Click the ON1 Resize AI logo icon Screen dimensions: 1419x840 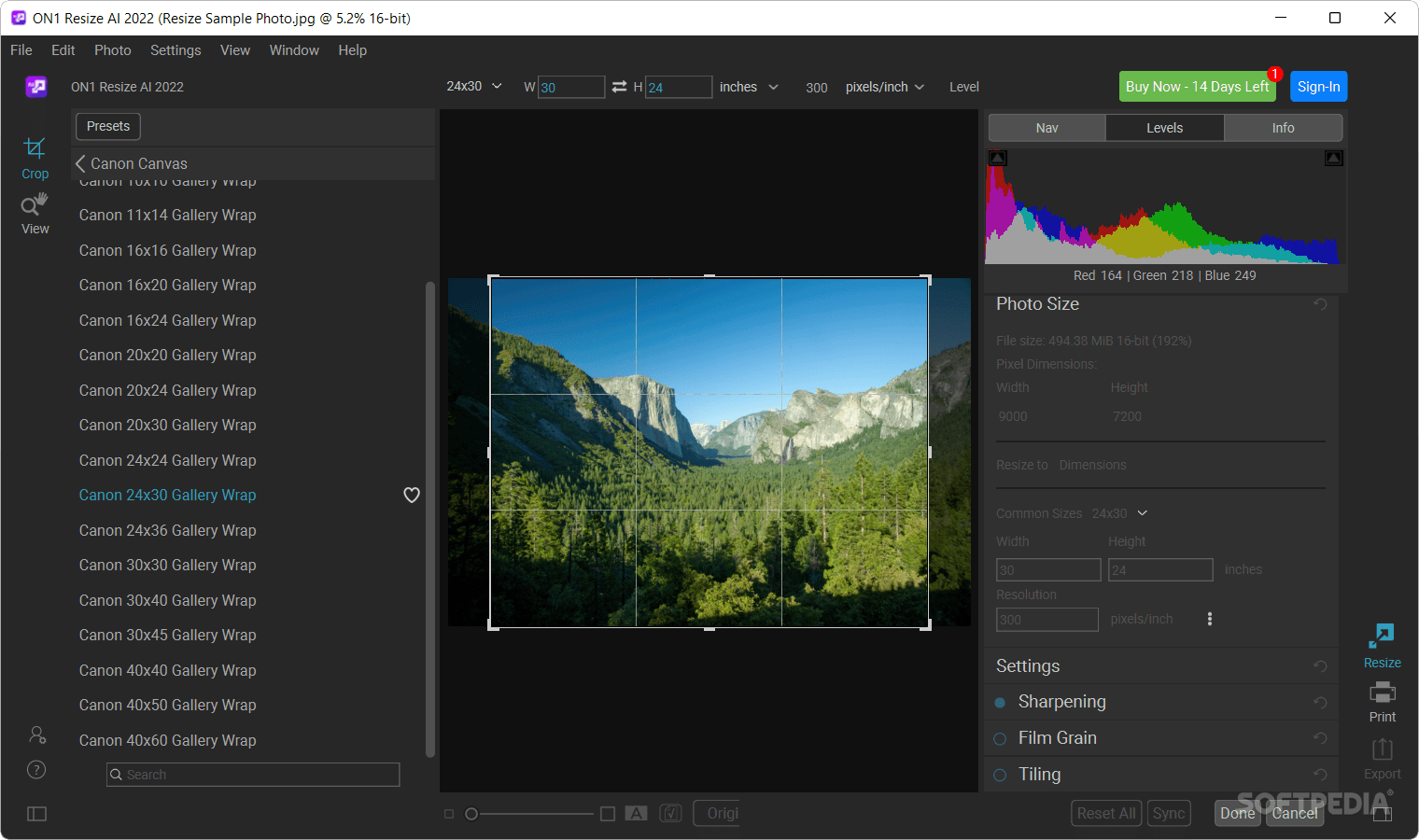tap(36, 87)
